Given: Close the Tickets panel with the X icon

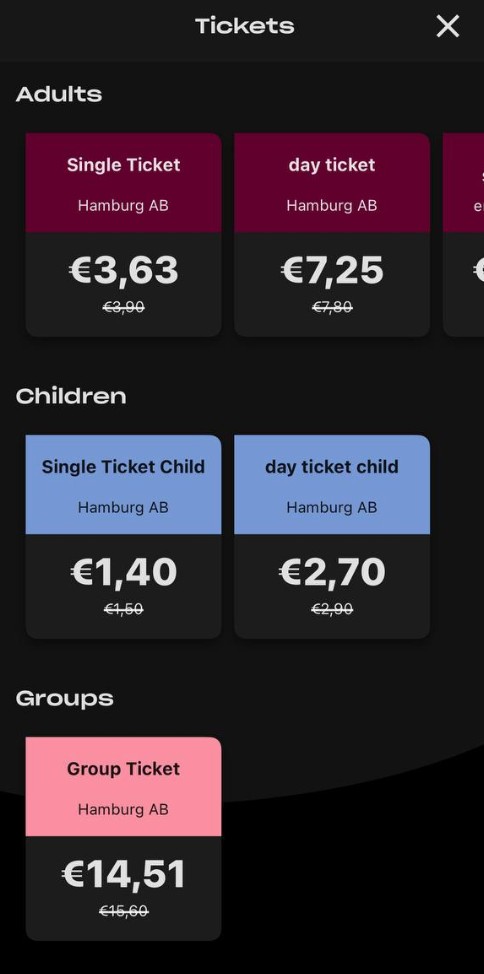Looking at the screenshot, I should 447,27.
